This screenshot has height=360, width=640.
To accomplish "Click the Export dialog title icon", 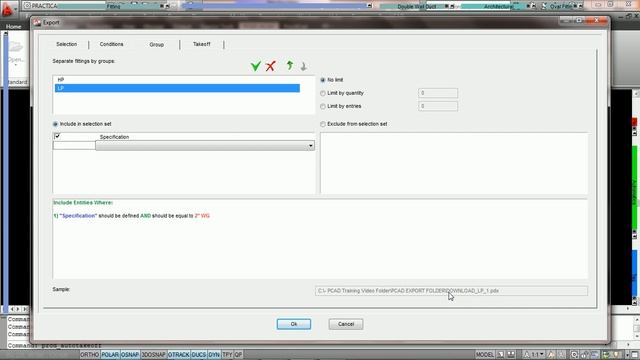I will click(x=37, y=23).
